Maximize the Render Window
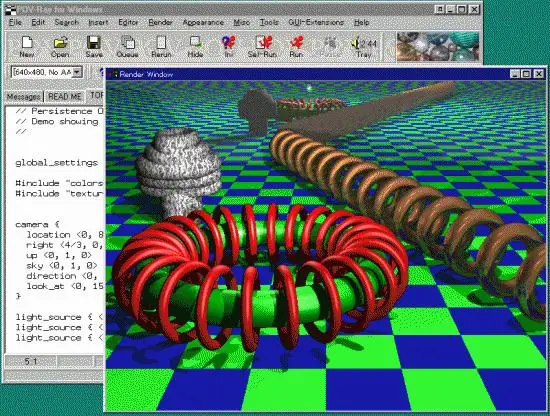The width and height of the screenshot is (550, 416). point(526,74)
